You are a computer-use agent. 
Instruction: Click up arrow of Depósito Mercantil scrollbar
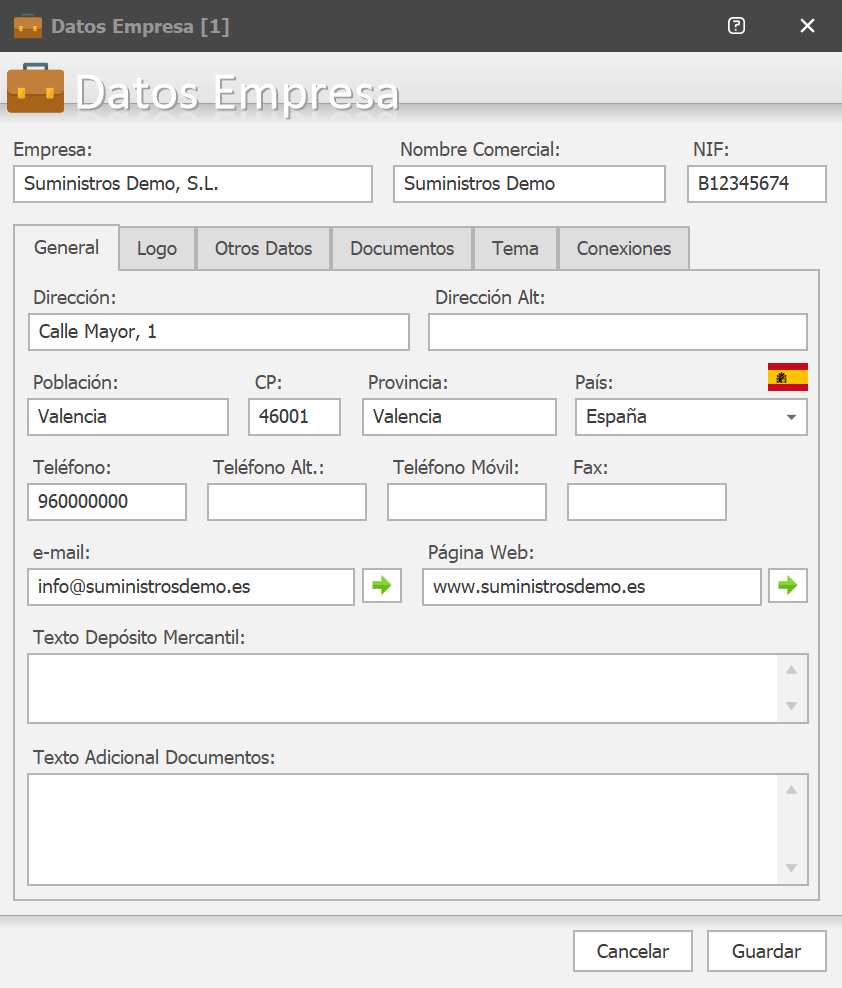point(792,670)
